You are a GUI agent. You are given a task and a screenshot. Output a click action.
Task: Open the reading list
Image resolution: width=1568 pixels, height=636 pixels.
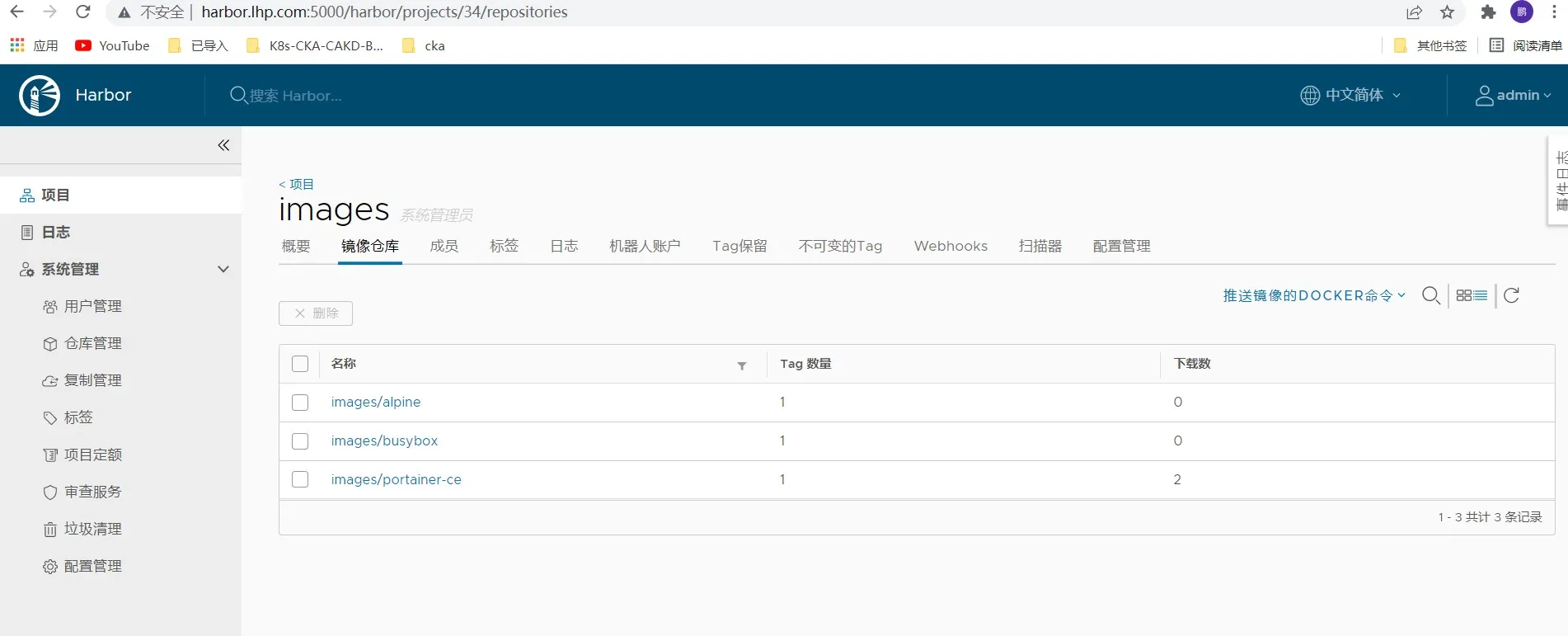pos(1525,45)
